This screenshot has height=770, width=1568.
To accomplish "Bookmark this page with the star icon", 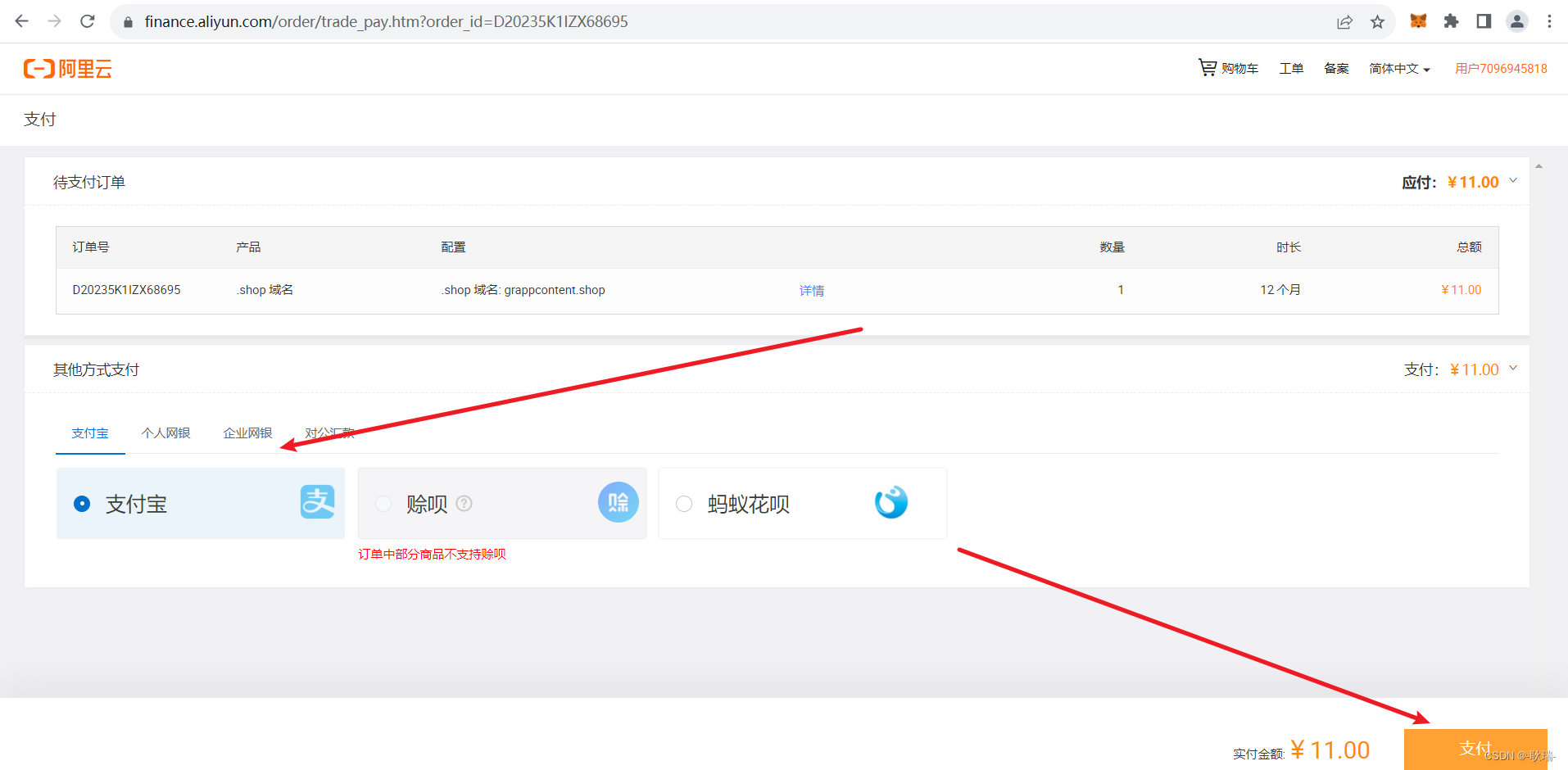I will pyautogui.click(x=1377, y=22).
